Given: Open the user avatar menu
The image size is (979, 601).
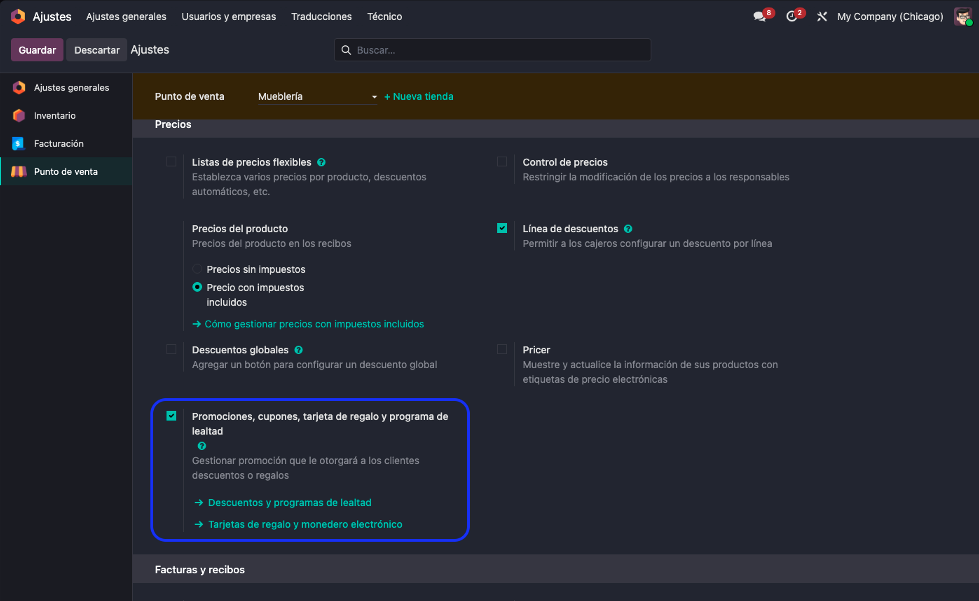Looking at the screenshot, I should [x=961, y=17].
